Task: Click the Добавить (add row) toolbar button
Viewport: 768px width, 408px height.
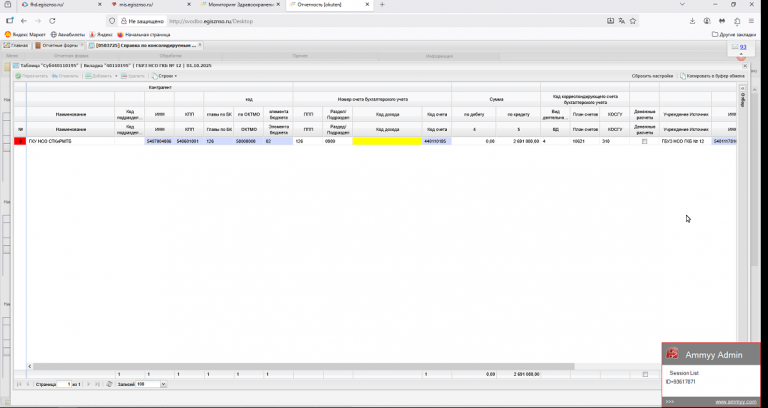Action: [x=99, y=76]
